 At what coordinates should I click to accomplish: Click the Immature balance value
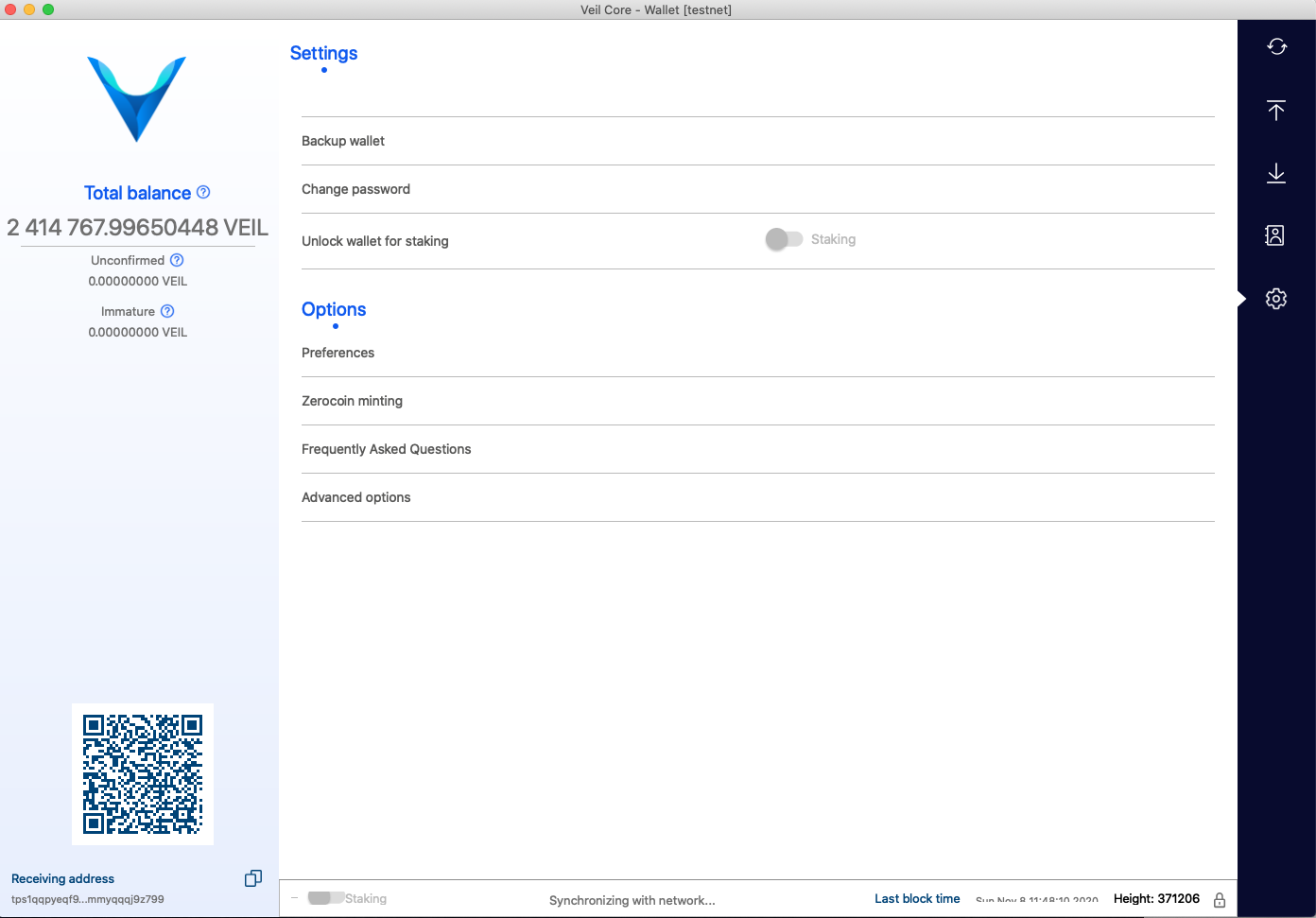[x=138, y=332]
